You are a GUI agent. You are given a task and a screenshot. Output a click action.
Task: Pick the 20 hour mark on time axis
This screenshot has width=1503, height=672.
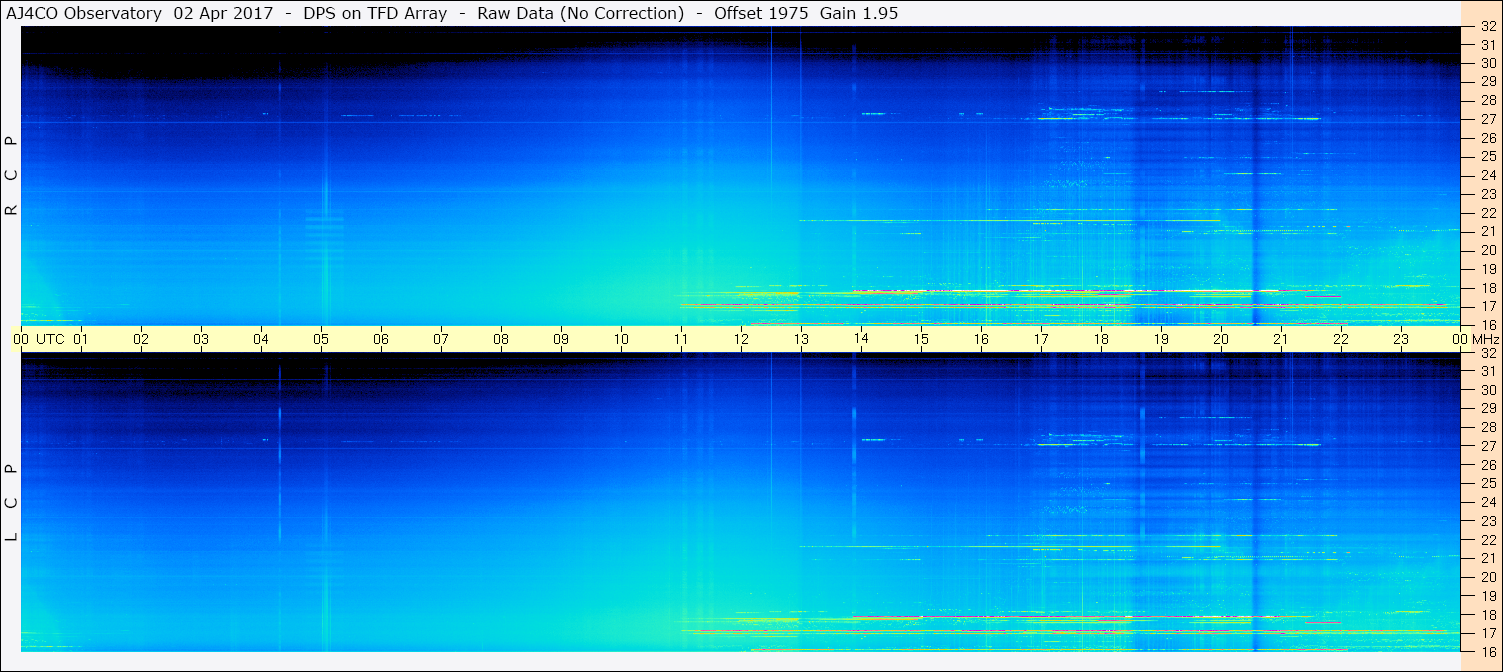(x=1220, y=339)
